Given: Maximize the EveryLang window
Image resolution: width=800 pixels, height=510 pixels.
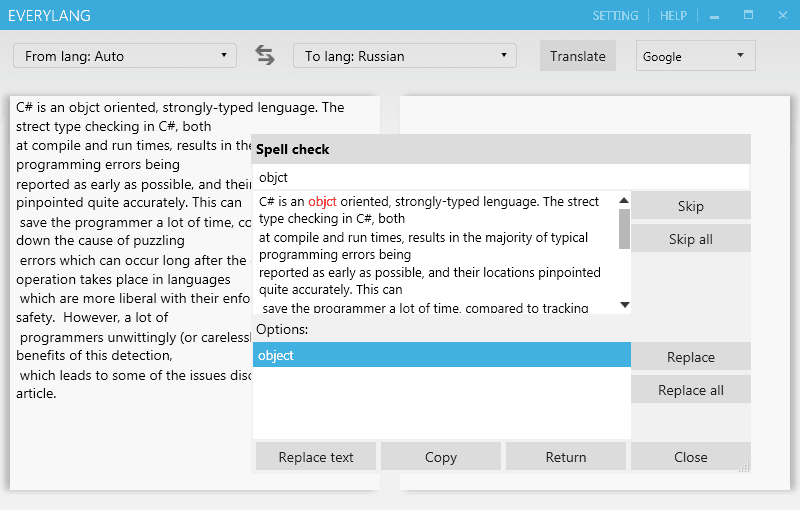Looking at the screenshot, I should pyautogui.click(x=748, y=16).
